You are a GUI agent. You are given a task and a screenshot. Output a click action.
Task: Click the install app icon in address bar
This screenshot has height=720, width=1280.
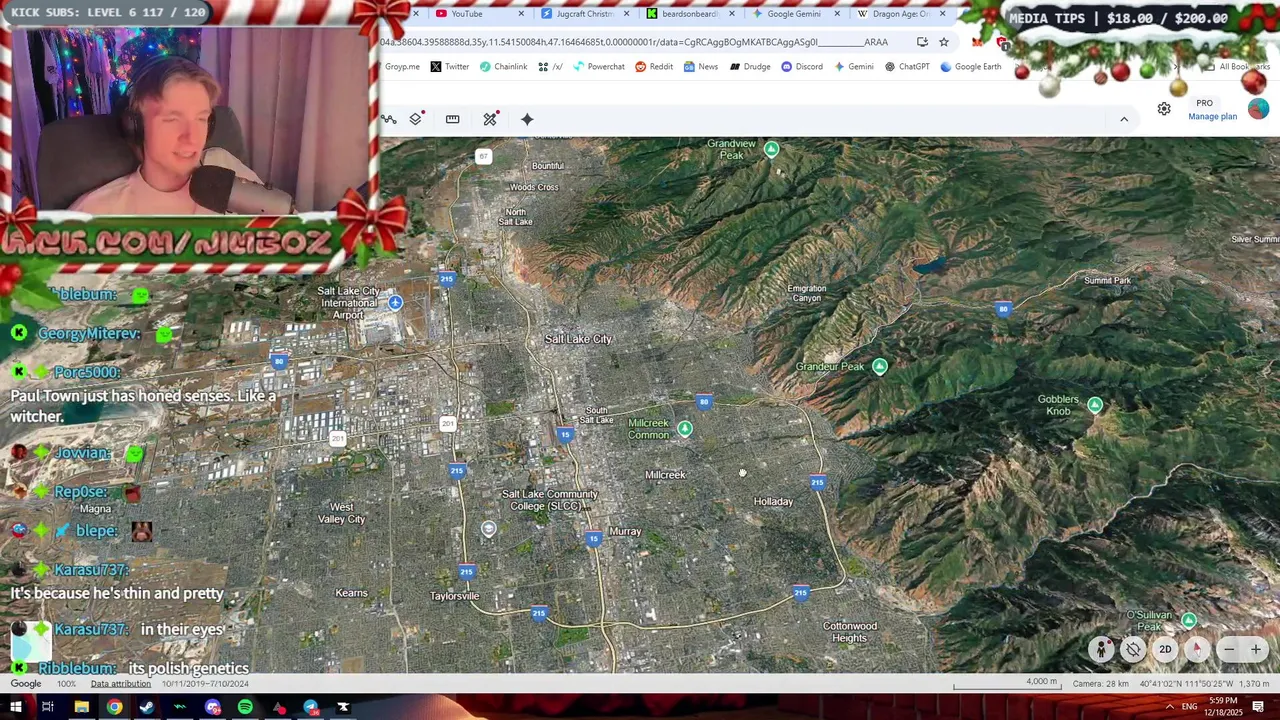pyautogui.click(x=922, y=42)
